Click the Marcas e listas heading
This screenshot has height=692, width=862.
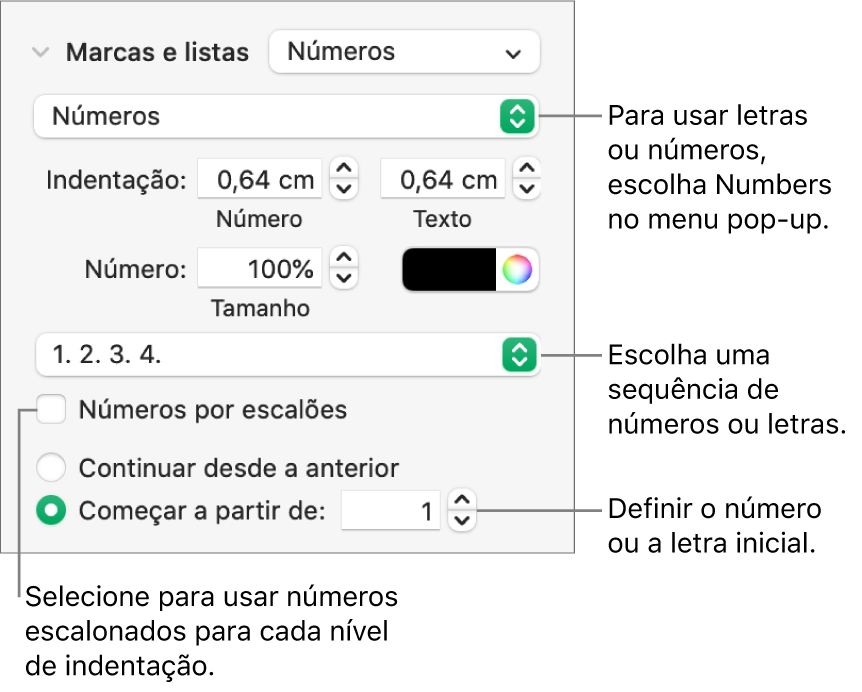click(x=156, y=52)
